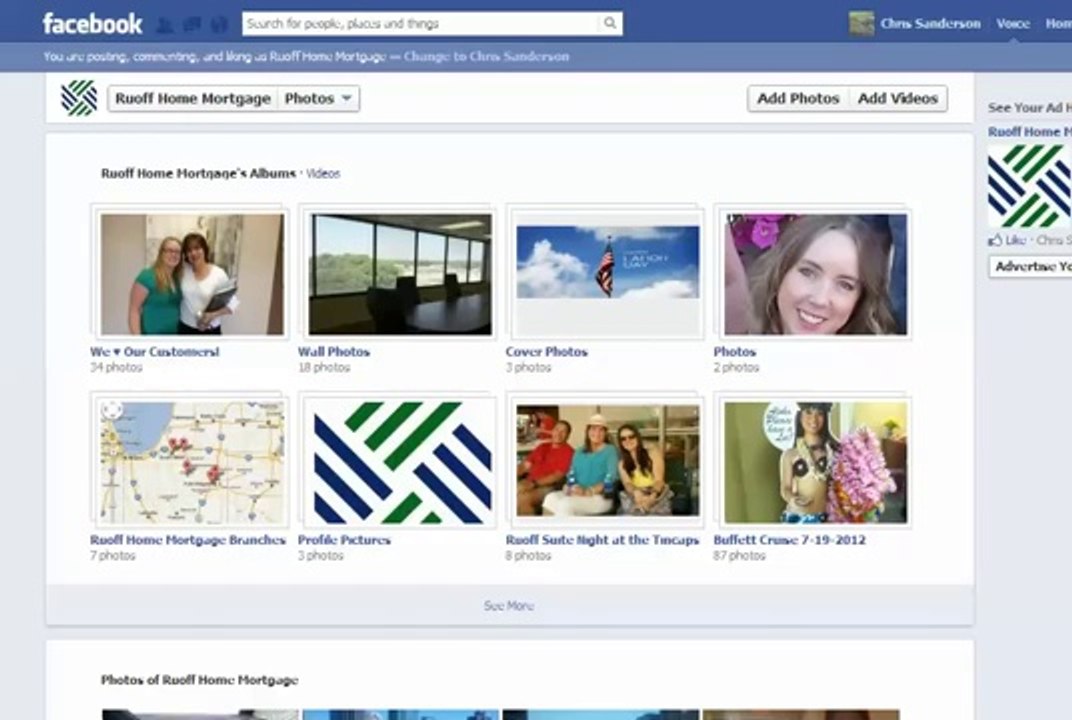Expand the Photos dropdown
Viewport: 1072px width, 720px height.
click(318, 98)
